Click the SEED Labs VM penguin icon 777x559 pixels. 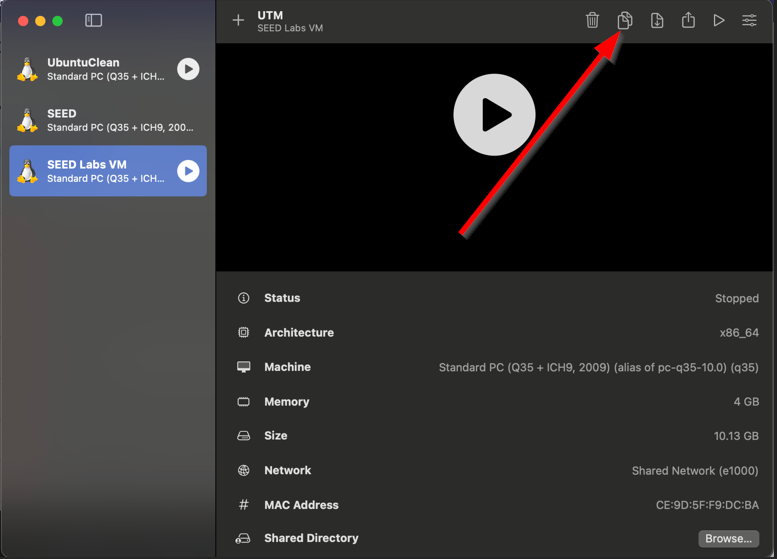coord(27,171)
